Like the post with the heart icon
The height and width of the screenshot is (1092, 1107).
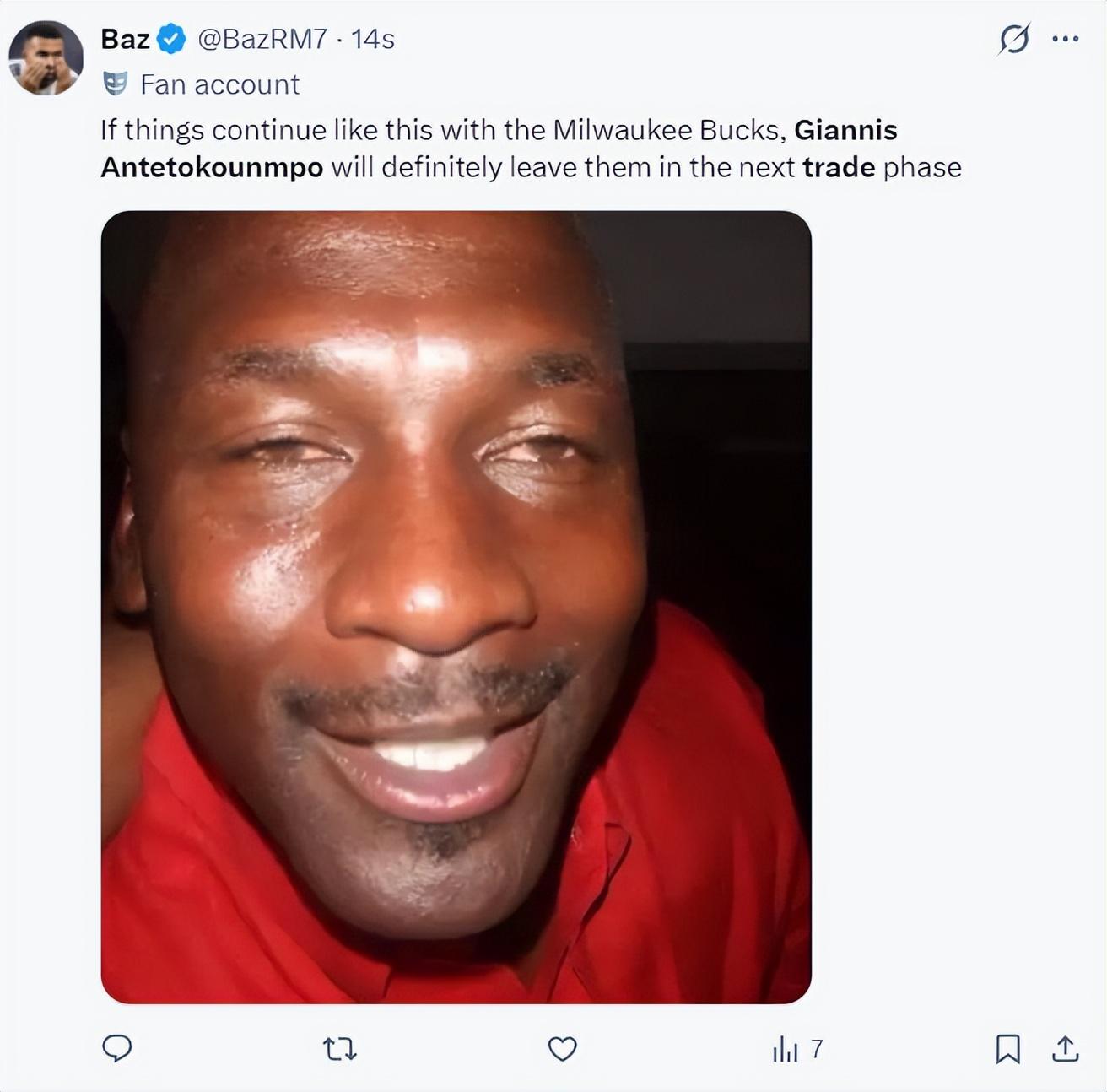[x=563, y=1049]
